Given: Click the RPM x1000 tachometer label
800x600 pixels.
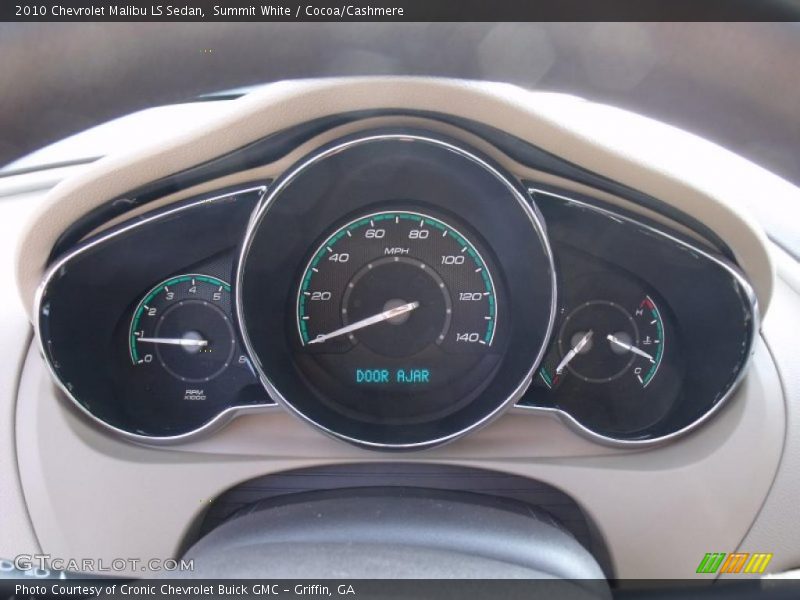Looking at the screenshot, I should tap(195, 394).
